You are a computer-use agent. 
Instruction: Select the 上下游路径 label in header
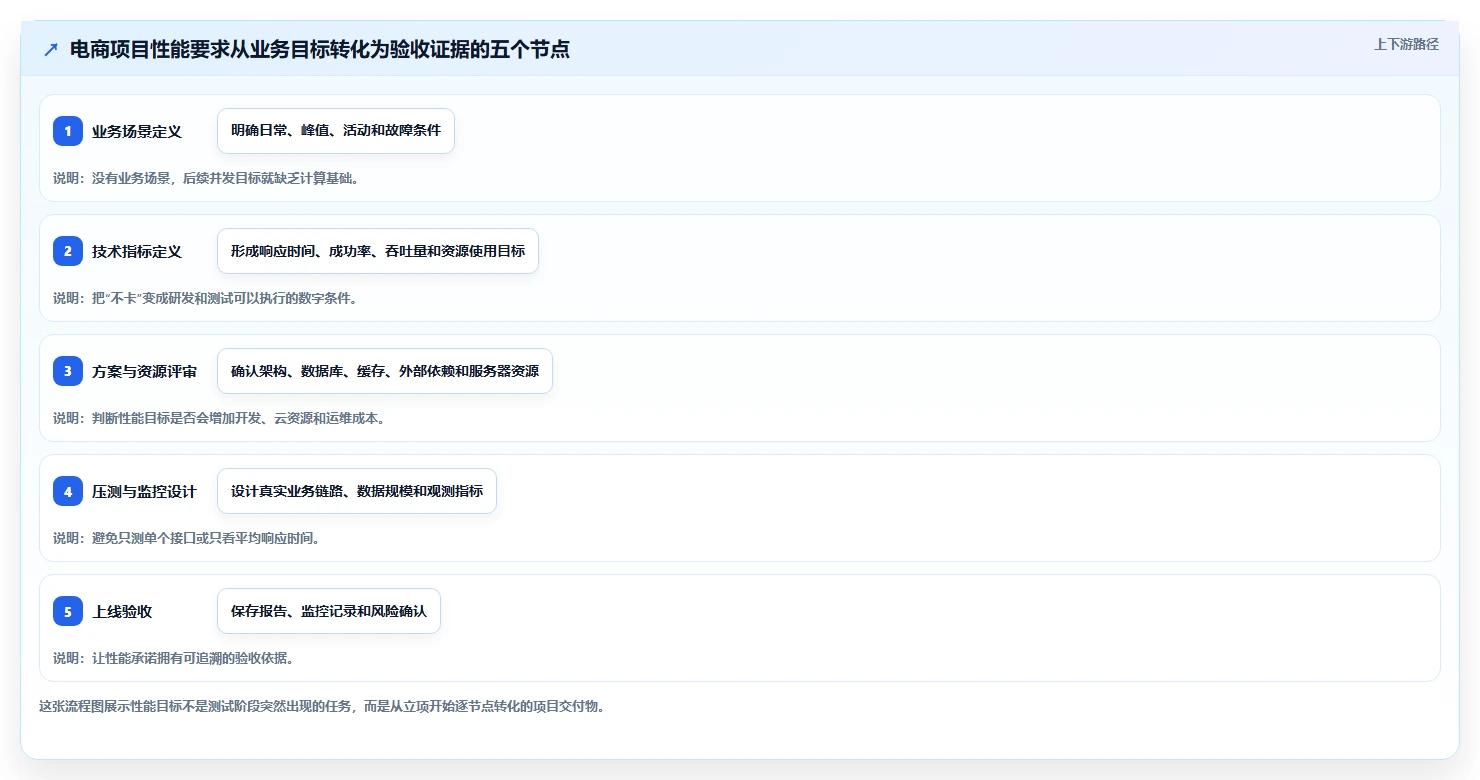pyautogui.click(x=1406, y=44)
